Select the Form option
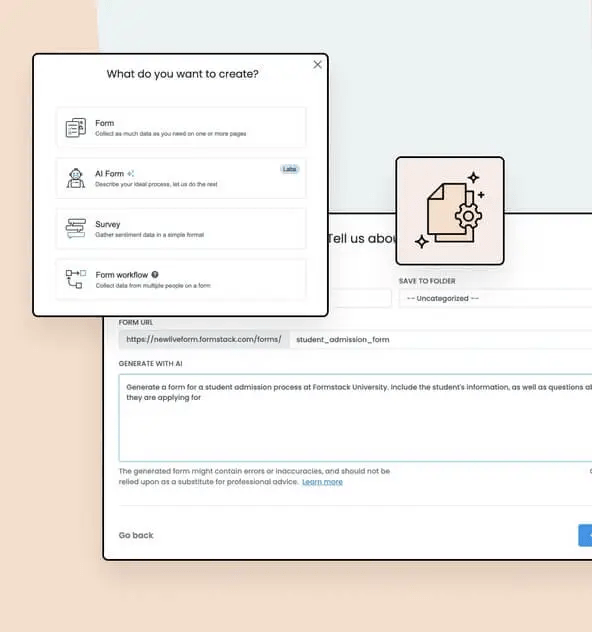Viewport: 592px width, 632px height. pos(181,127)
